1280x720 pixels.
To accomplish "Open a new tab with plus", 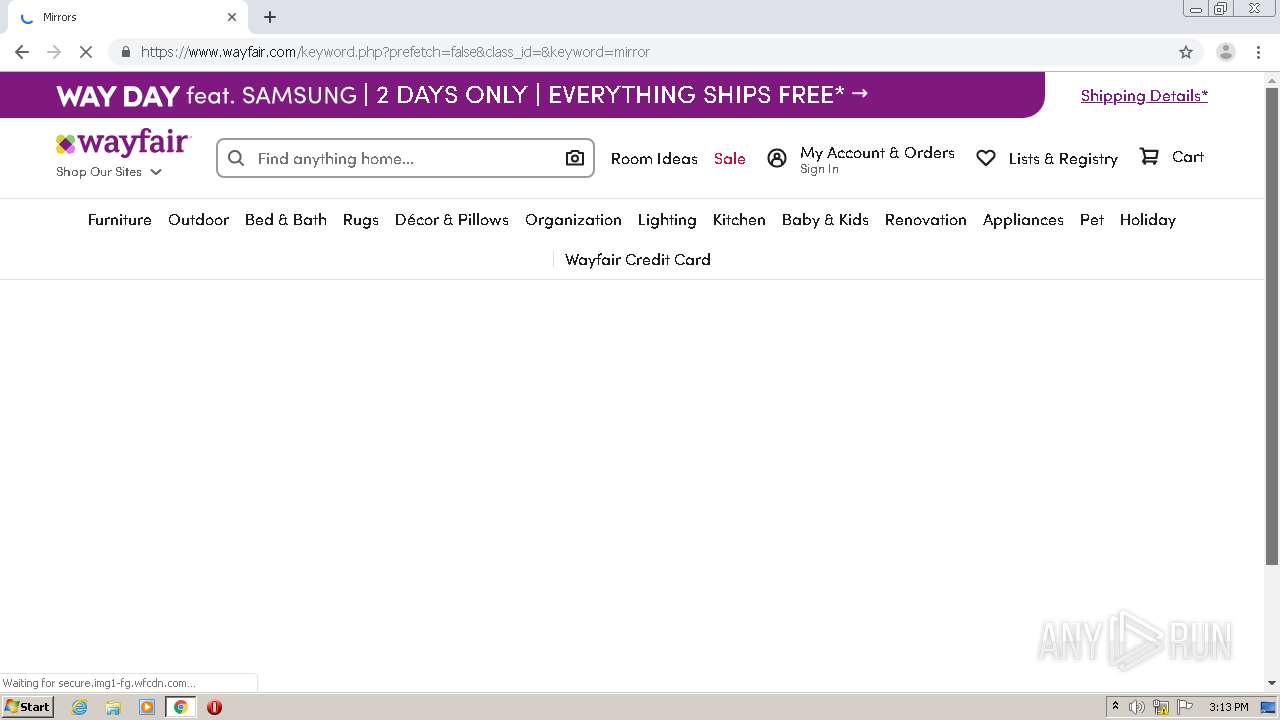I will pyautogui.click(x=270, y=17).
